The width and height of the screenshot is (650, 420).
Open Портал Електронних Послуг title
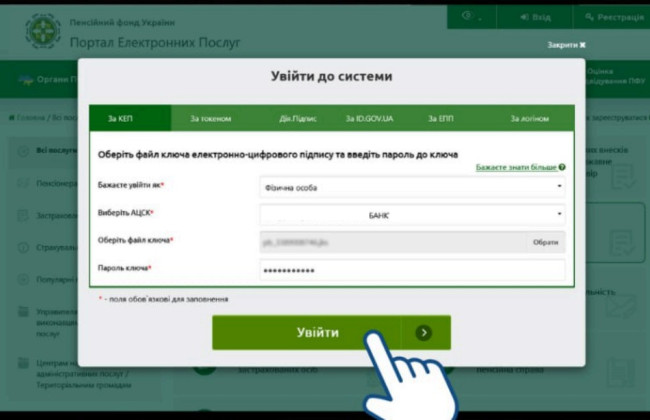coord(155,42)
